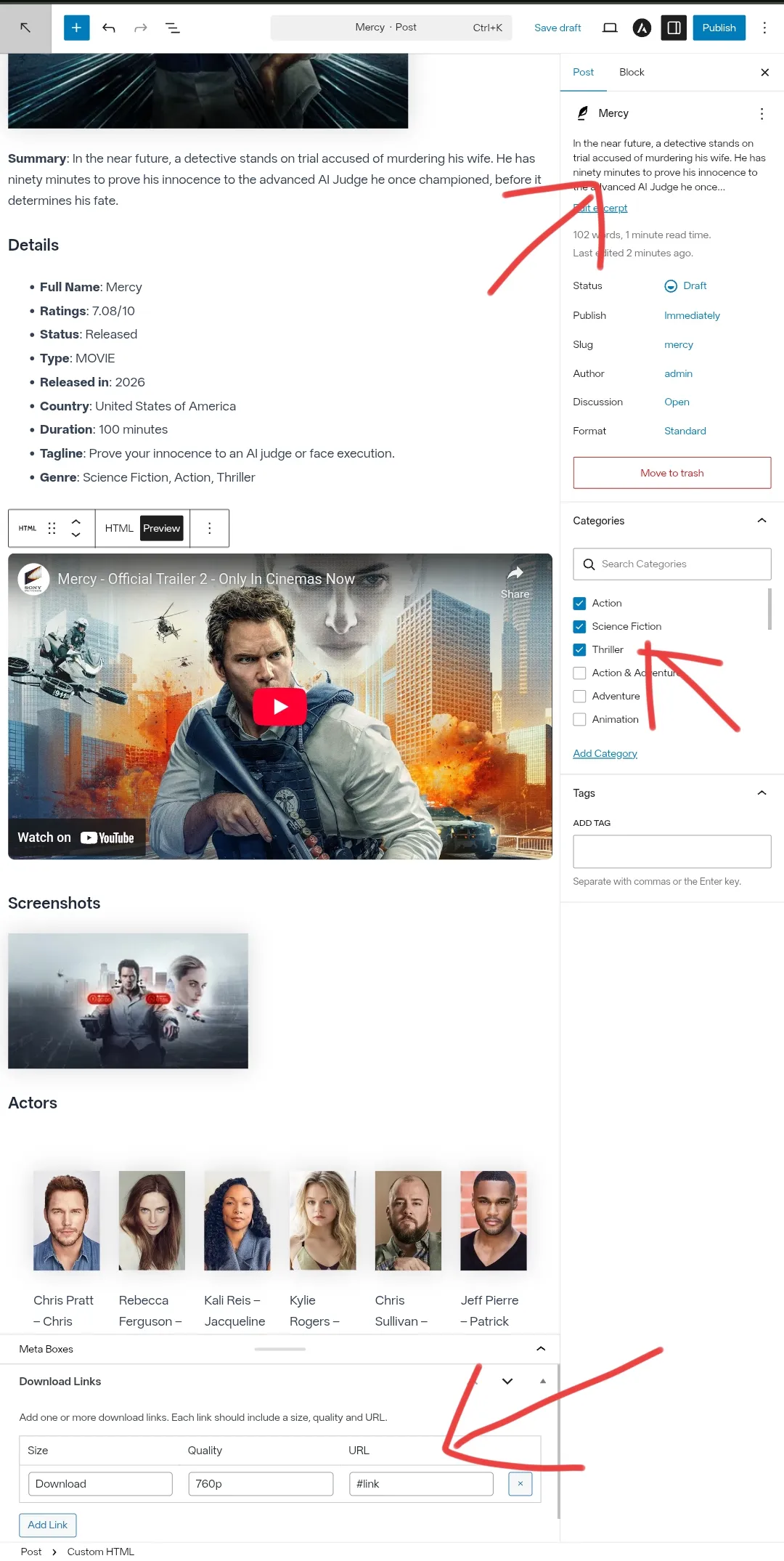Click the Size field containing Download
Image resolution: width=784 pixels, height=1561 pixels.
[100, 1483]
